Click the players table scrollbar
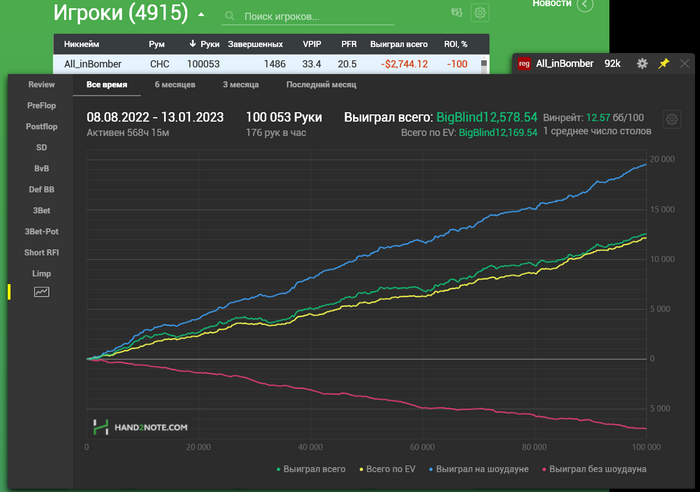The image size is (700, 492). (484, 64)
